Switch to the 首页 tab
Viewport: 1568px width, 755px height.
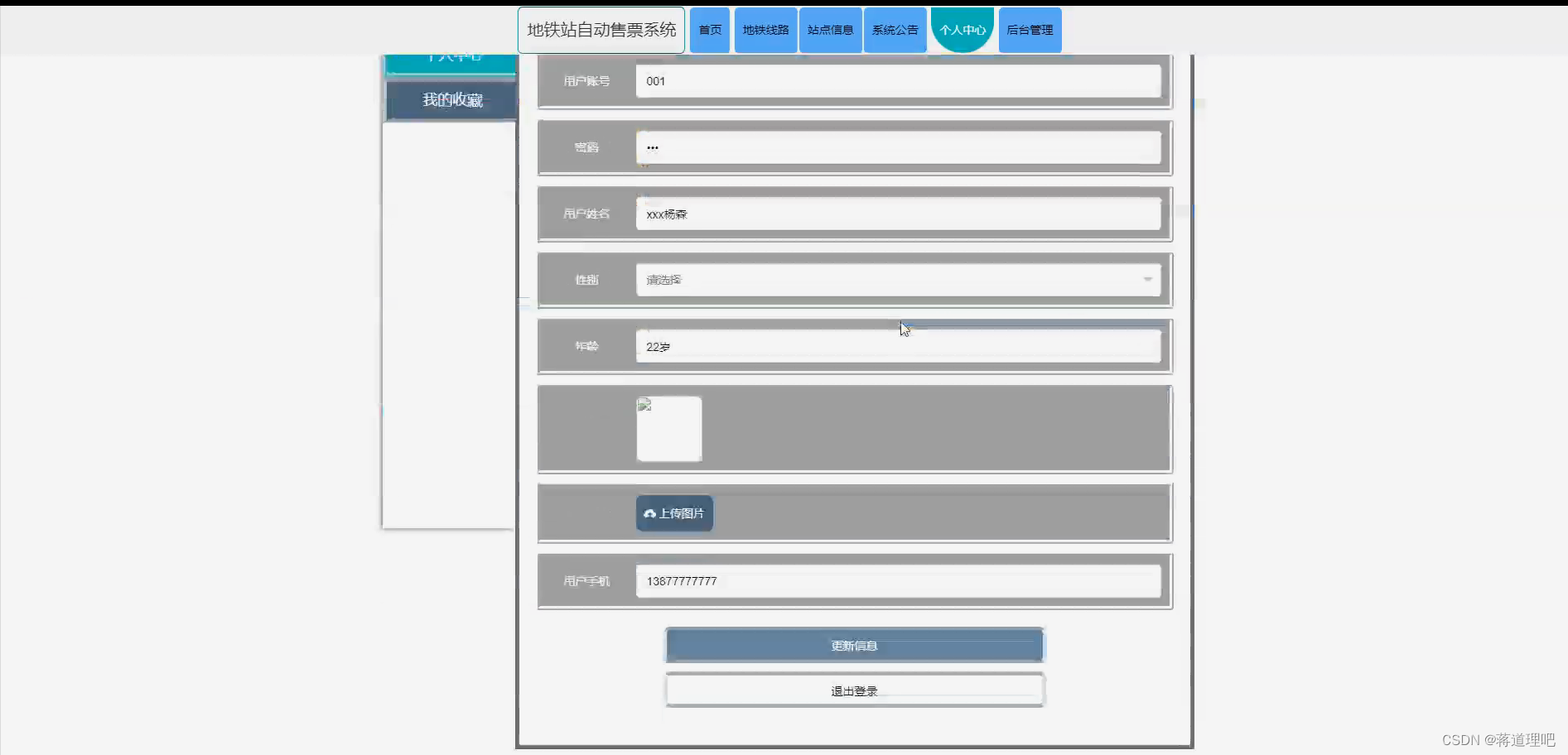709,30
